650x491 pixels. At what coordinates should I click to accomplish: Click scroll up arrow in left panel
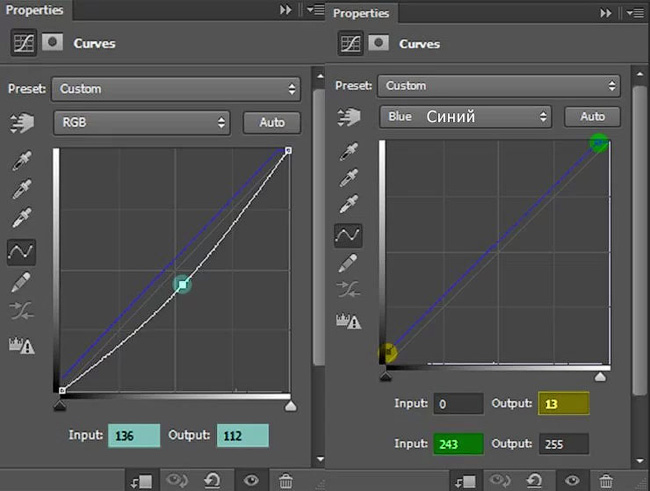[320, 76]
